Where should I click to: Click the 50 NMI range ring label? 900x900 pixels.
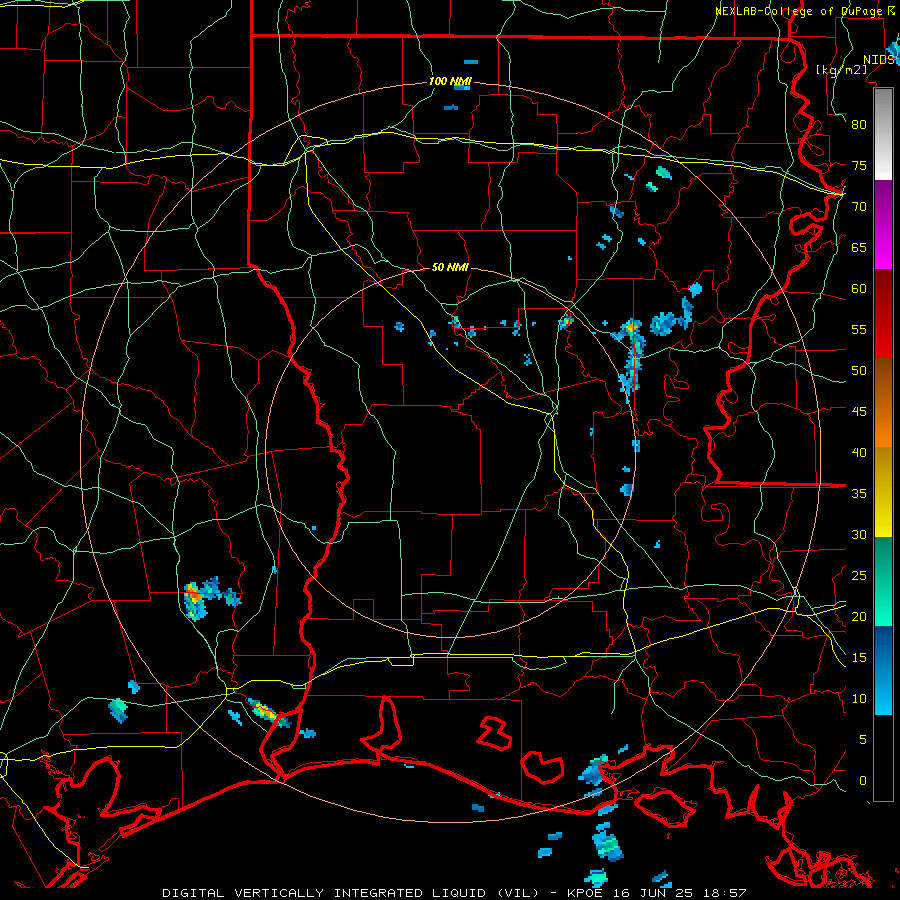pyautogui.click(x=450, y=267)
